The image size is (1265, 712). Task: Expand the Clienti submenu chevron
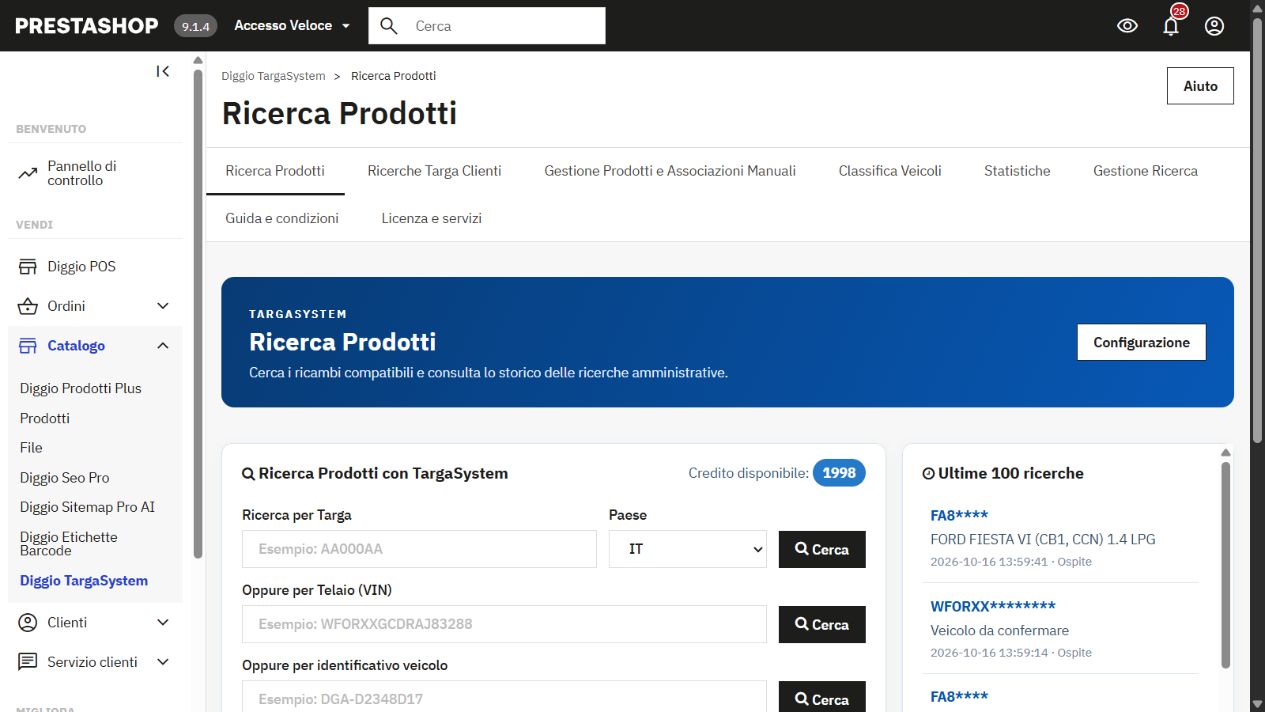point(163,622)
